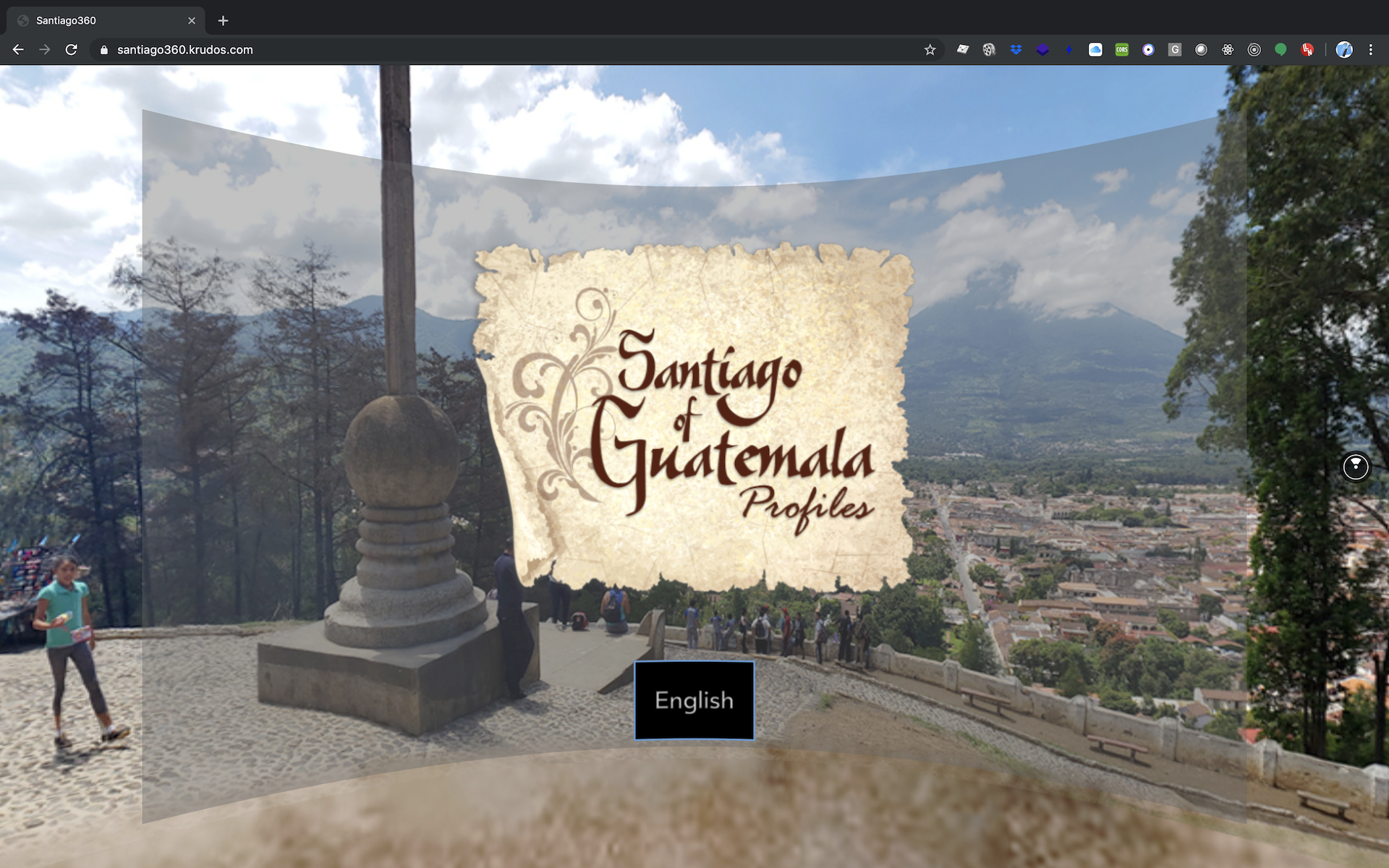Click the blue lightning bolt extension
The height and width of the screenshot is (868, 1389).
coord(1069,50)
